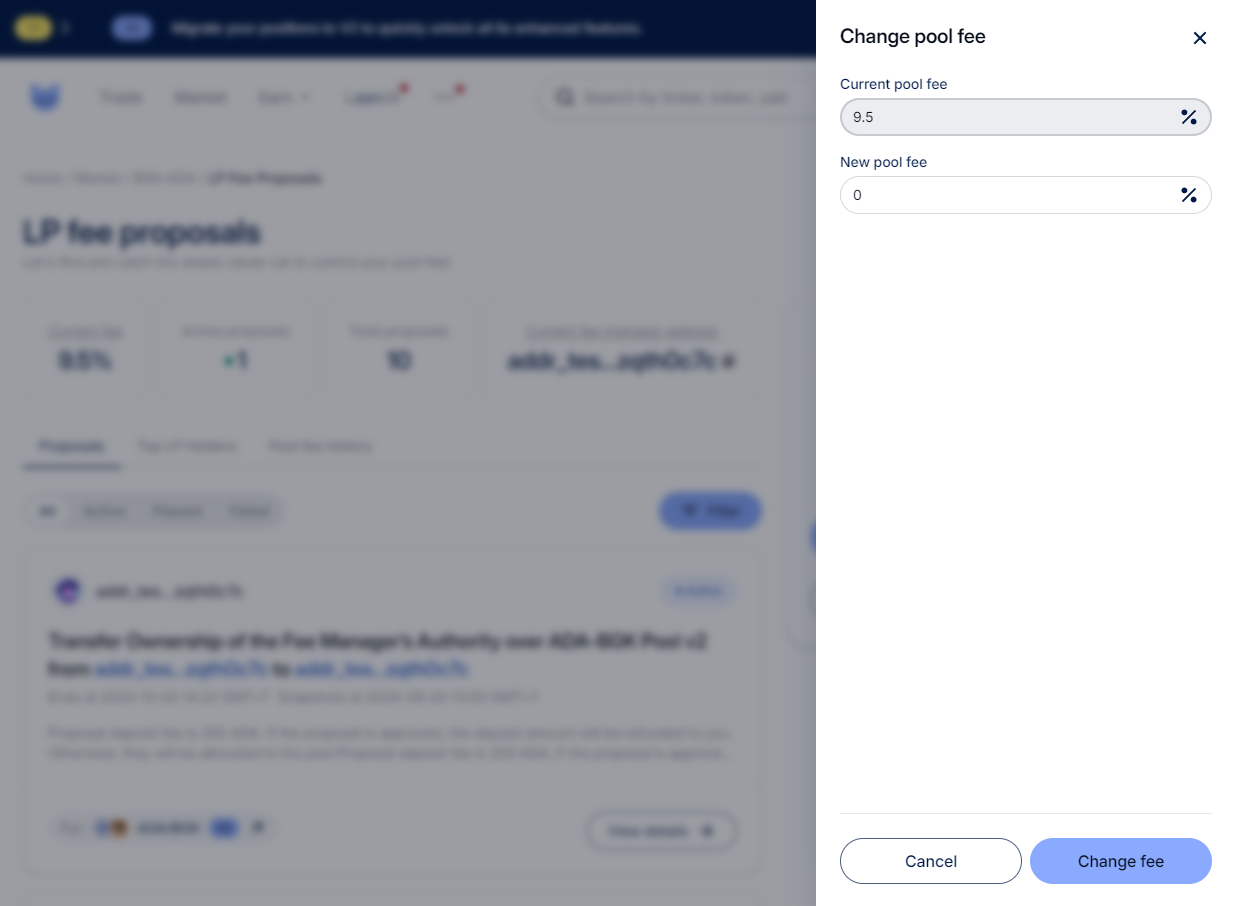Click the Cancel button
This screenshot has width=1235, height=906.
[931, 861]
